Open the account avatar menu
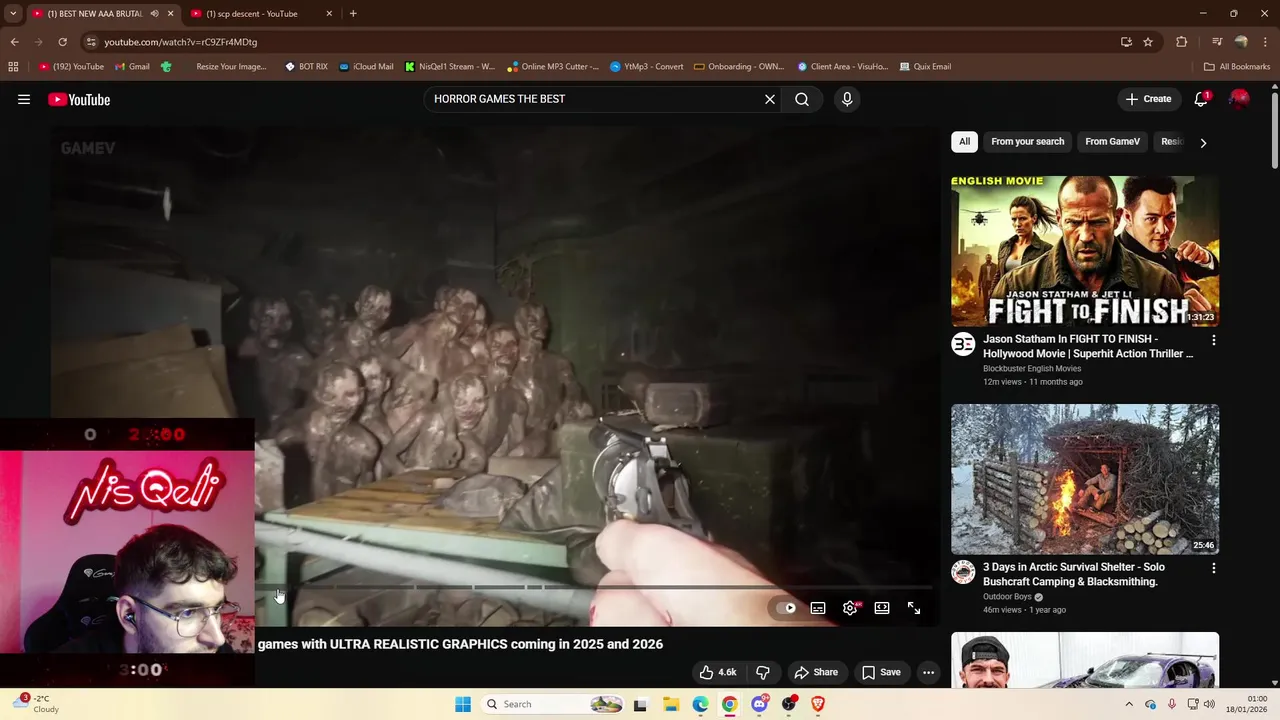1280x720 pixels. click(x=1239, y=99)
